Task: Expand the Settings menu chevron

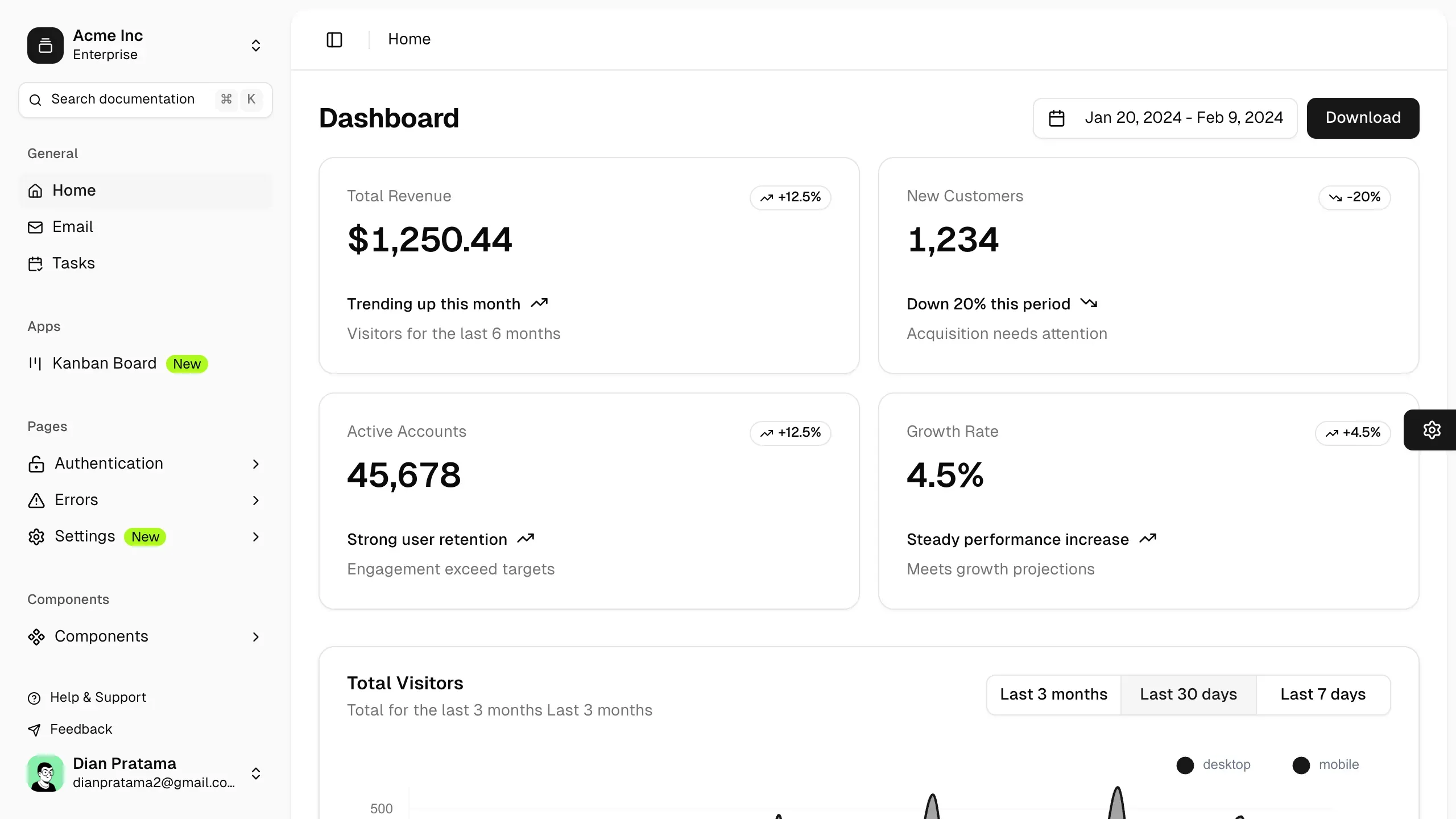Action: click(x=255, y=536)
